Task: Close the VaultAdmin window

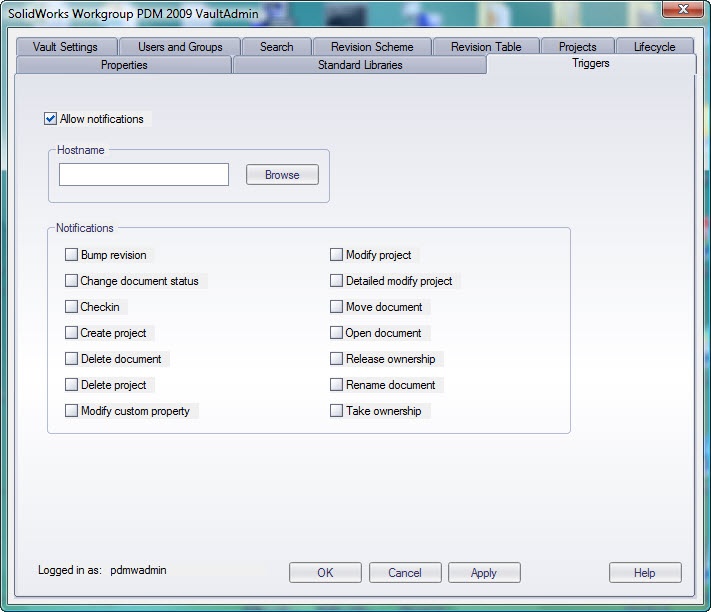Action: pos(683,9)
